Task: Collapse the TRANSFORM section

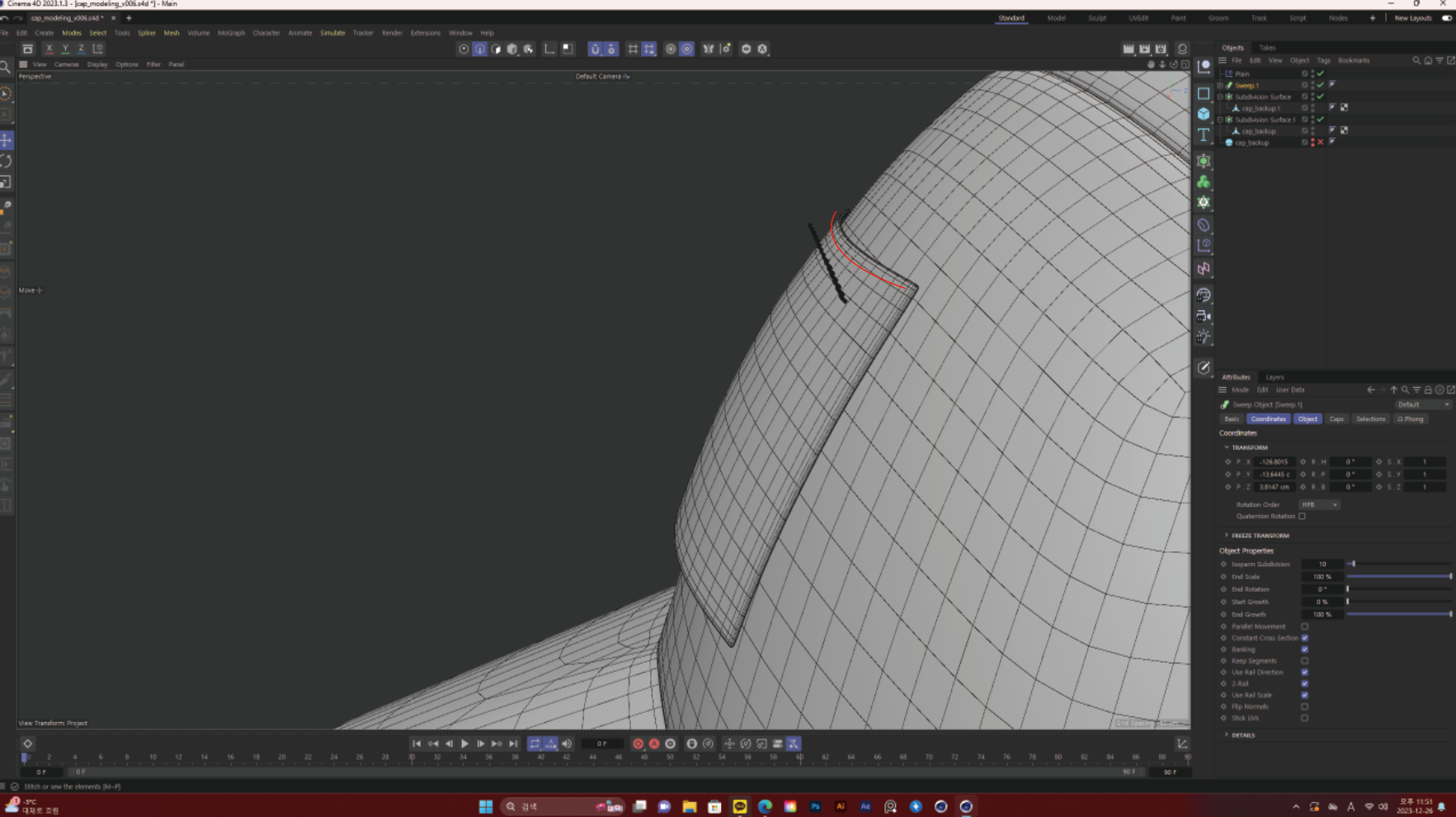Action: pyautogui.click(x=1227, y=447)
